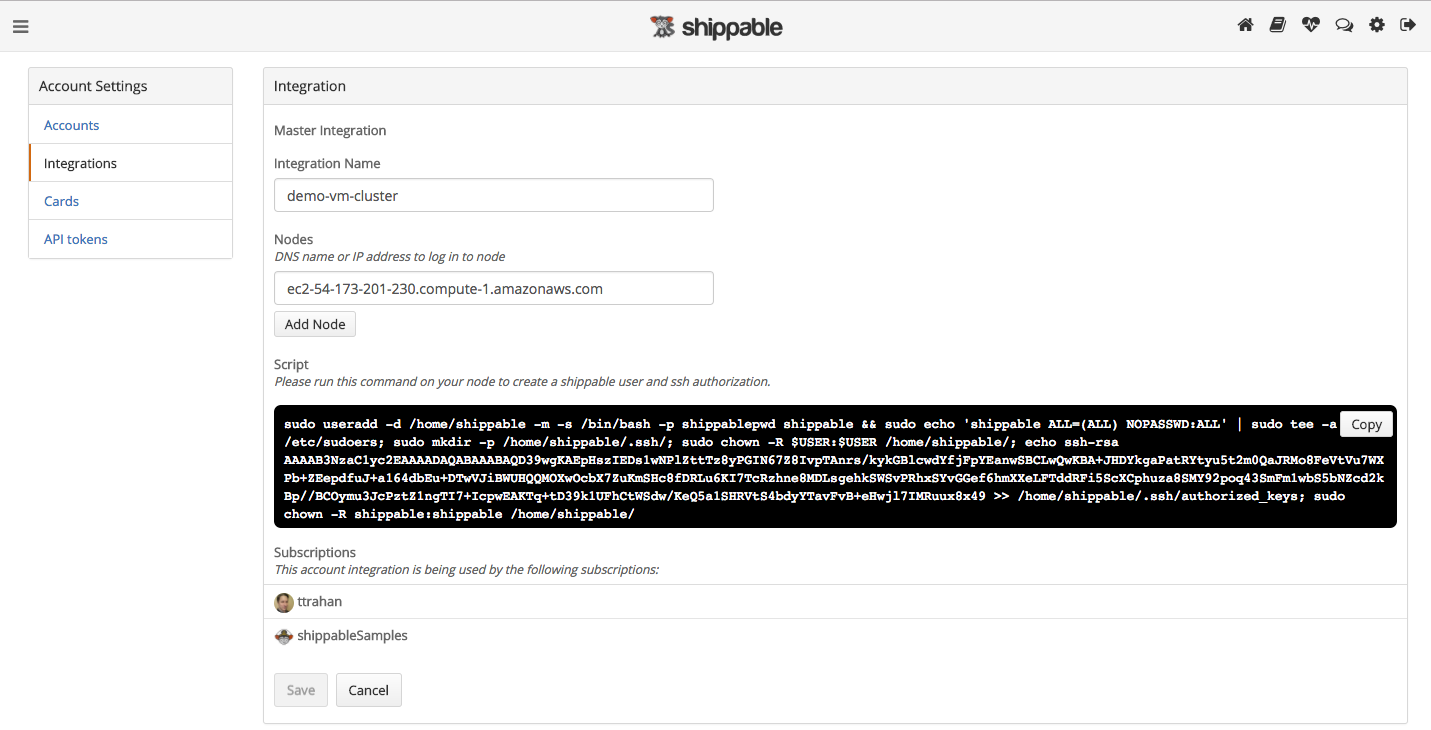The width and height of the screenshot is (1431, 730).
Task: Edit the node DNS name field
Action: coord(494,289)
